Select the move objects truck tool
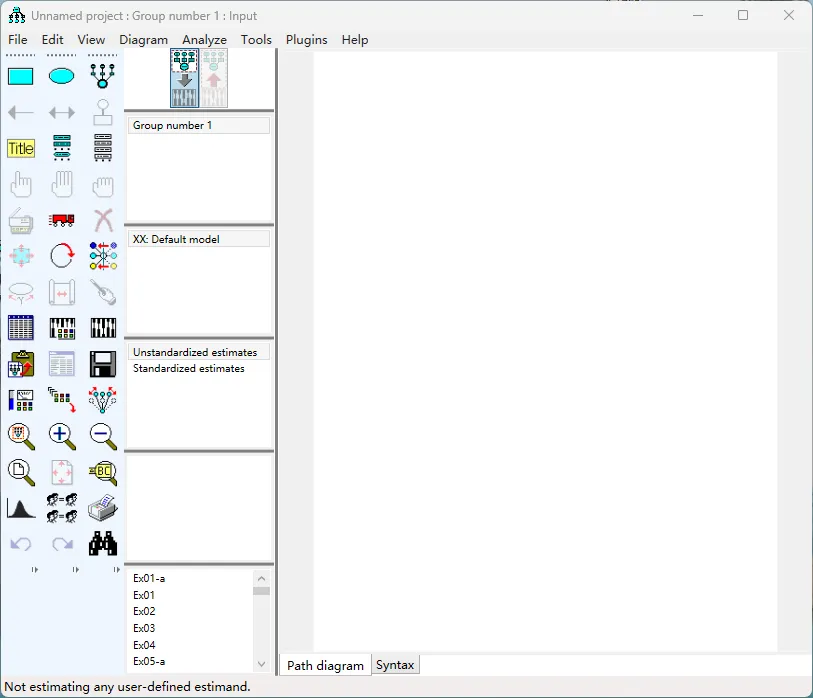813x698 pixels. coord(62,220)
